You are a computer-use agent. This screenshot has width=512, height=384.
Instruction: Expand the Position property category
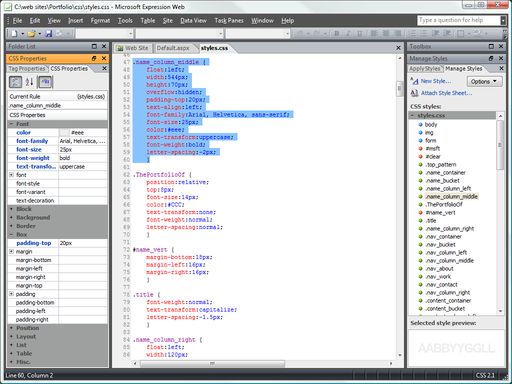11,328
